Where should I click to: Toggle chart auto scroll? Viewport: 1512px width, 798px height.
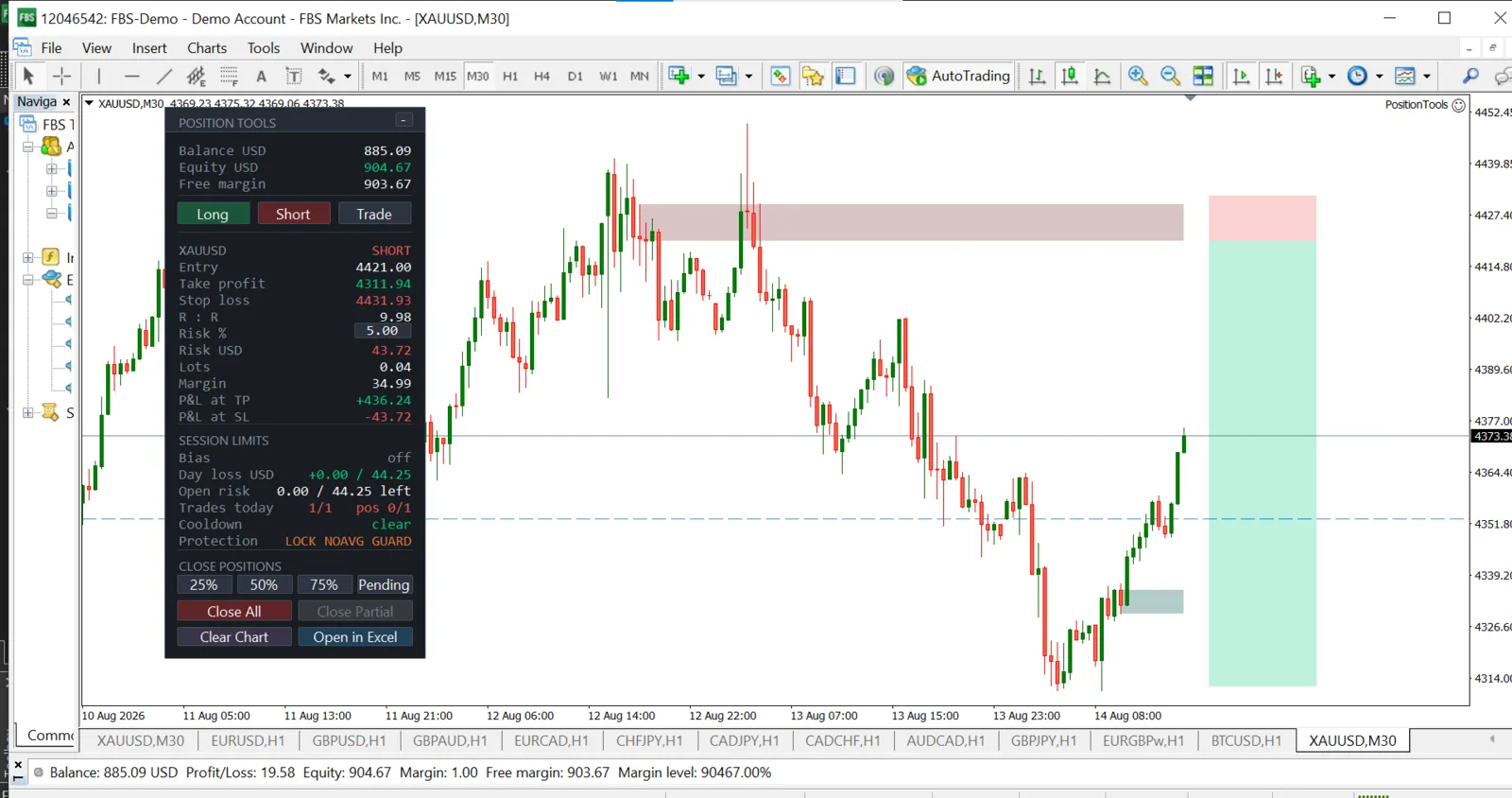coord(1241,76)
